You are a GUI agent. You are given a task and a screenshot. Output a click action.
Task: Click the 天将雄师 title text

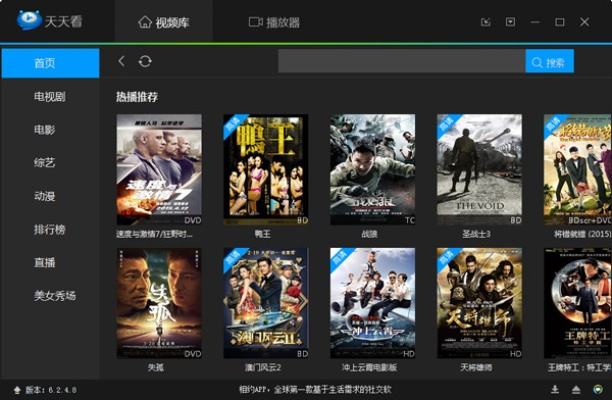click(x=476, y=368)
